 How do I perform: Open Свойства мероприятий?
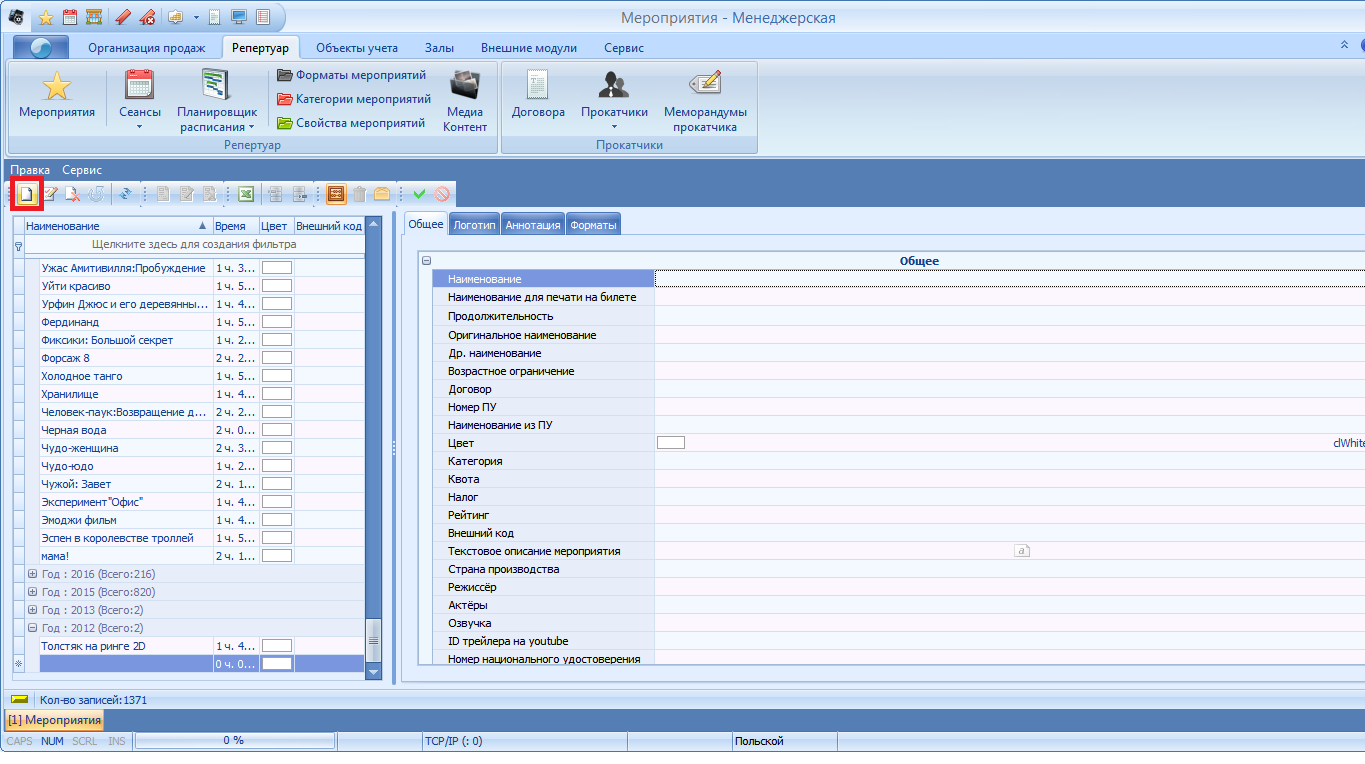click(x=351, y=123)
